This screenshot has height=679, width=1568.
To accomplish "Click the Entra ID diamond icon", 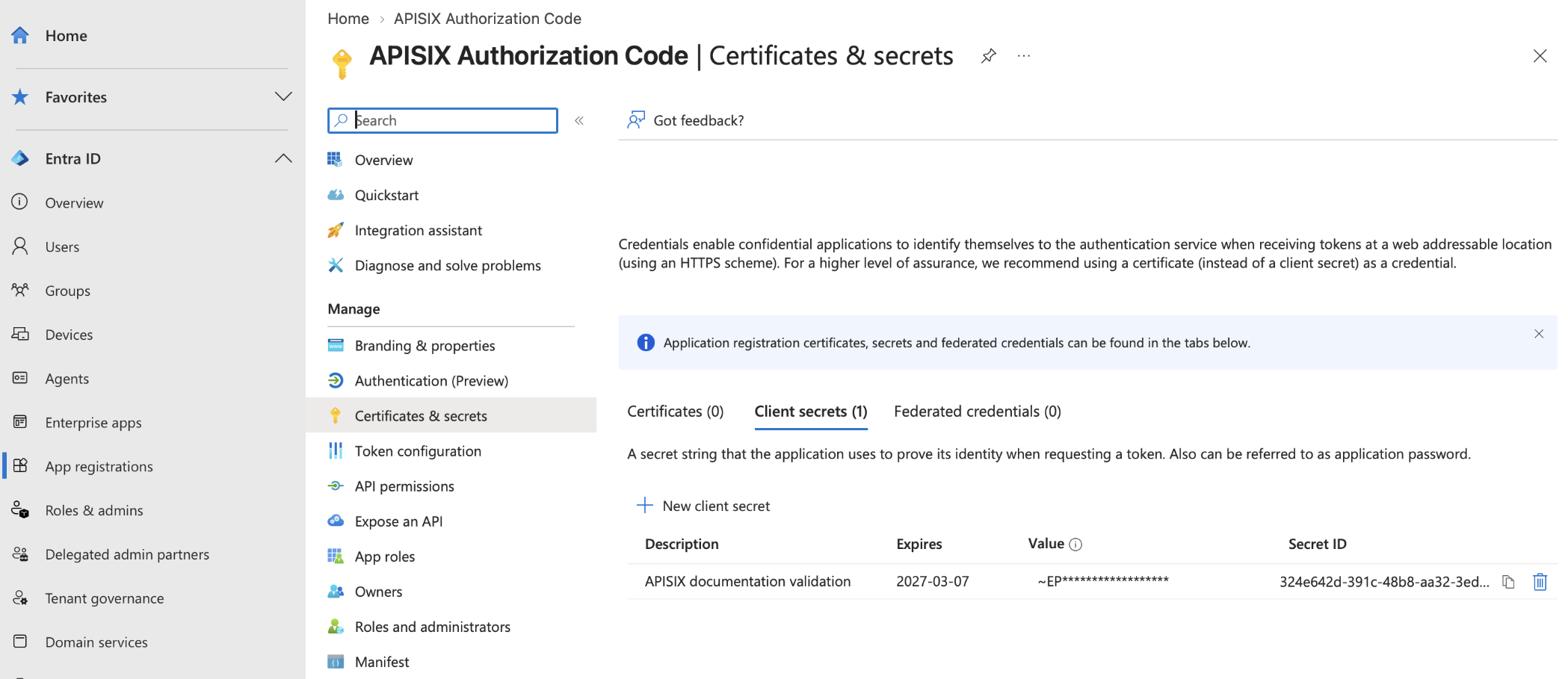I will tap(20, 158).
